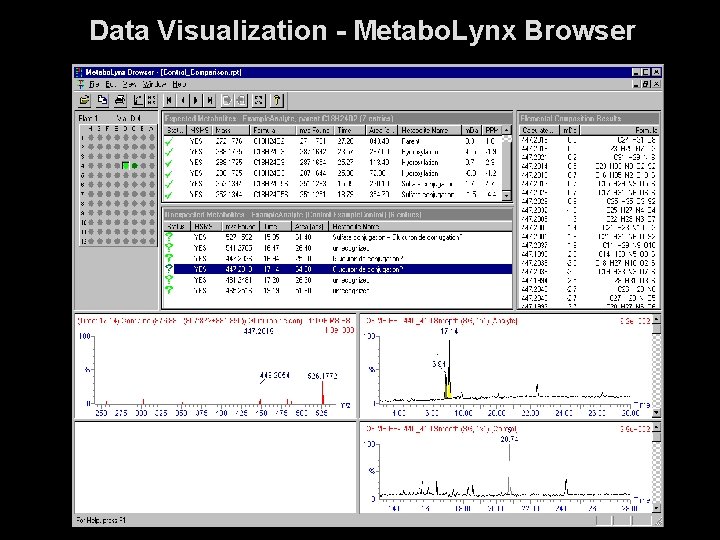Click checkmark status of 25.27 Hydroxylation row
720x540 pixels.
point(169,163)
